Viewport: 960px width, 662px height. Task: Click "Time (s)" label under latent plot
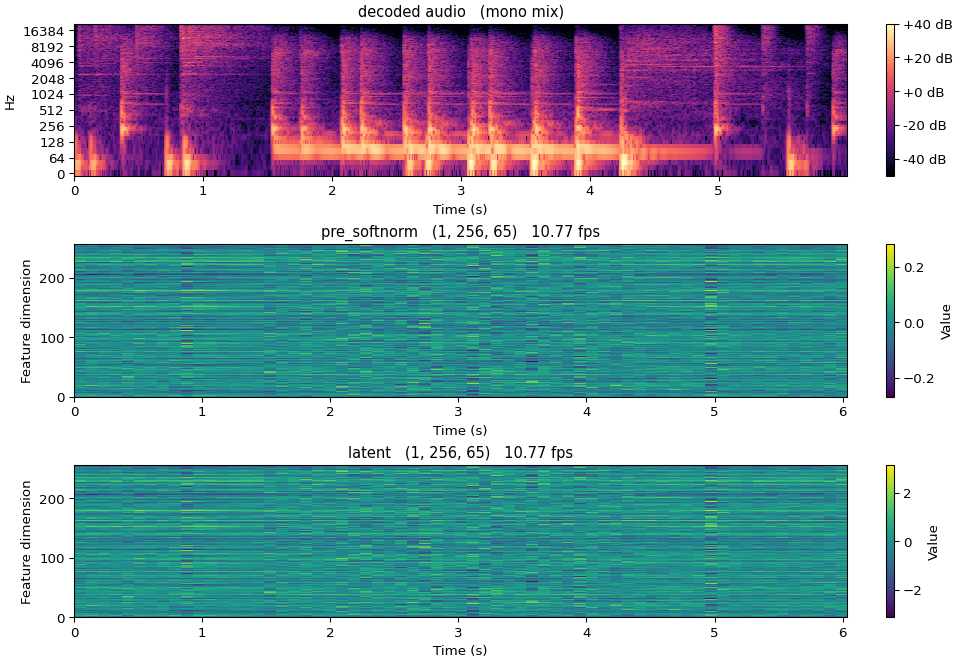(x=460, y=650)
